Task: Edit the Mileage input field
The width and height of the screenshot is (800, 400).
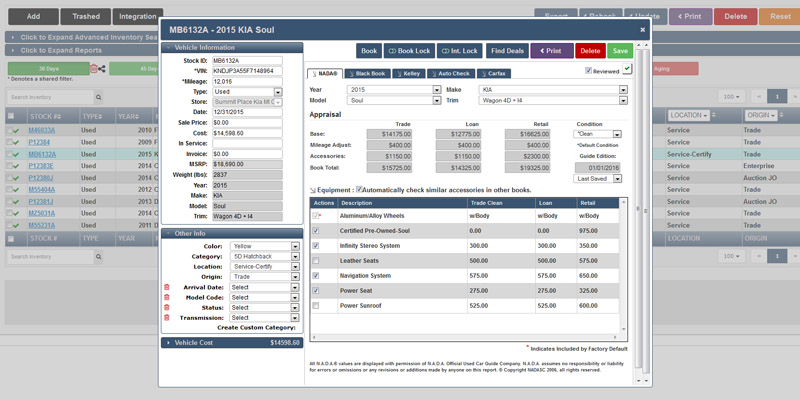Action: tap(247, 82)
